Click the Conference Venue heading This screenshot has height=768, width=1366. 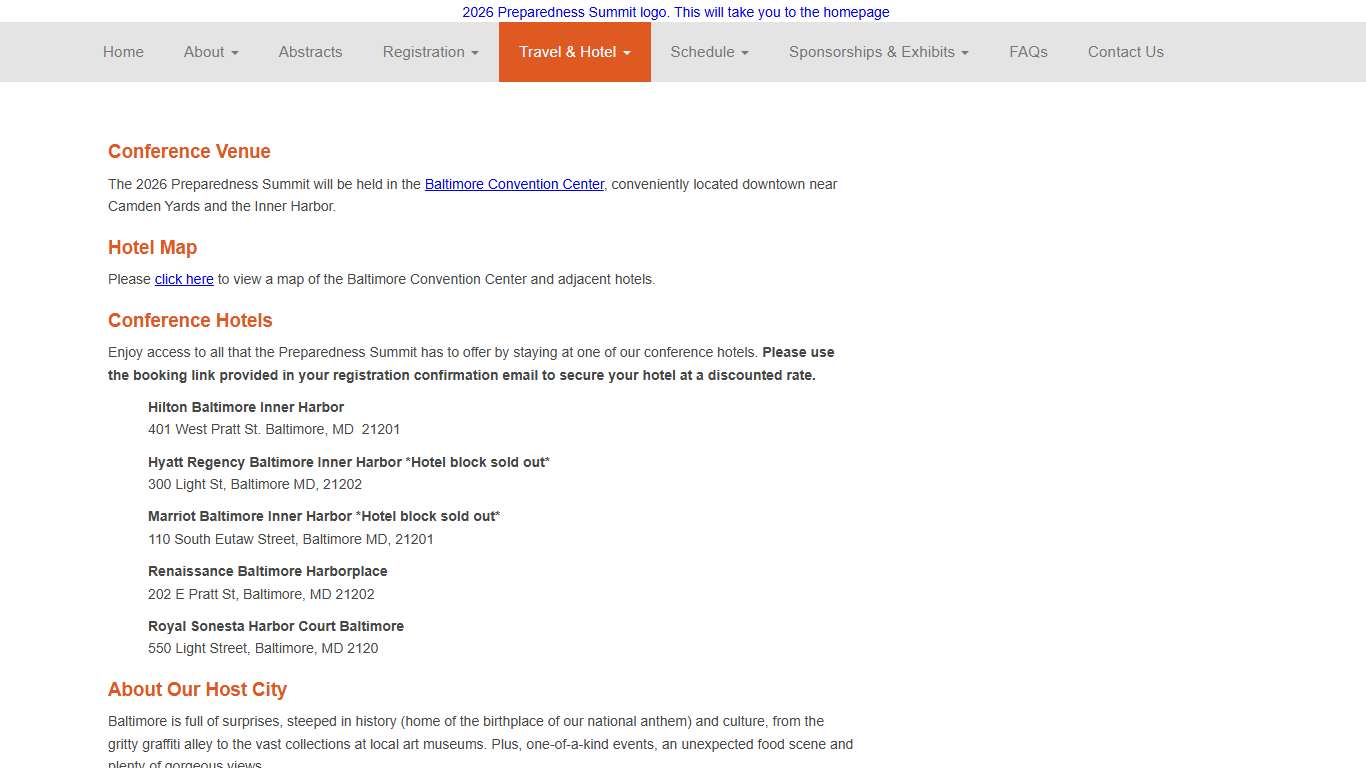(189, 152)
